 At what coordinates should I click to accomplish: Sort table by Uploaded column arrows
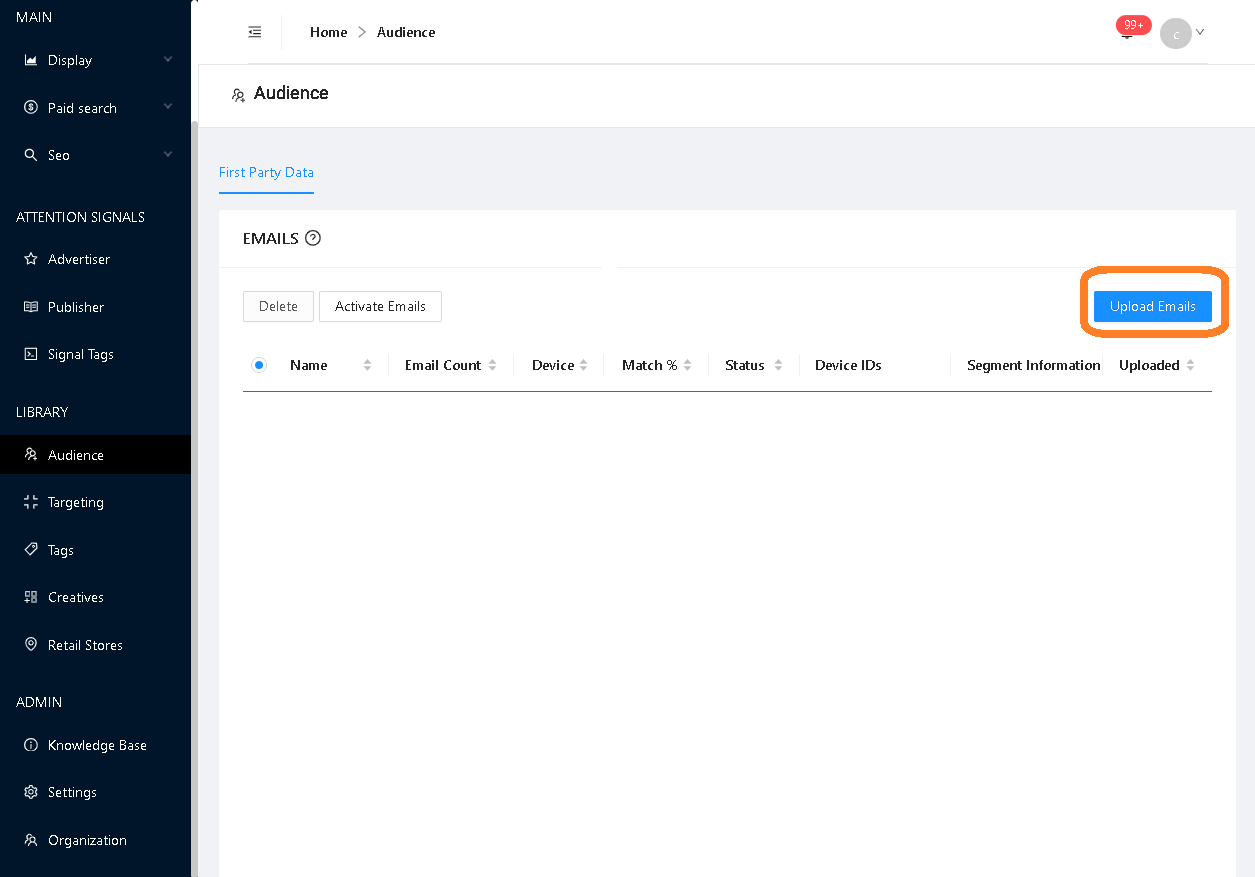[1191, 365]
